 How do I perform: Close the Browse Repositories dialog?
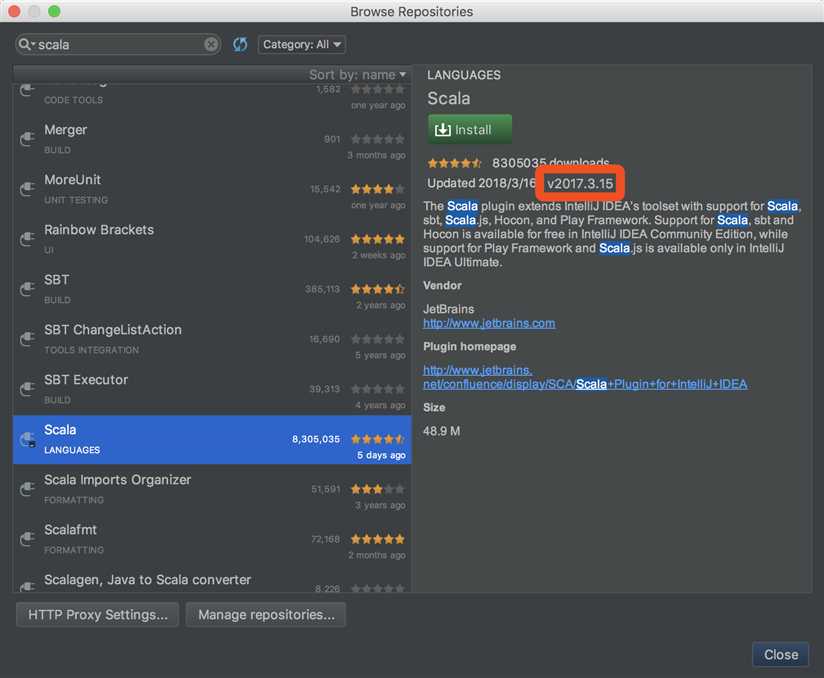click(780, 654)
